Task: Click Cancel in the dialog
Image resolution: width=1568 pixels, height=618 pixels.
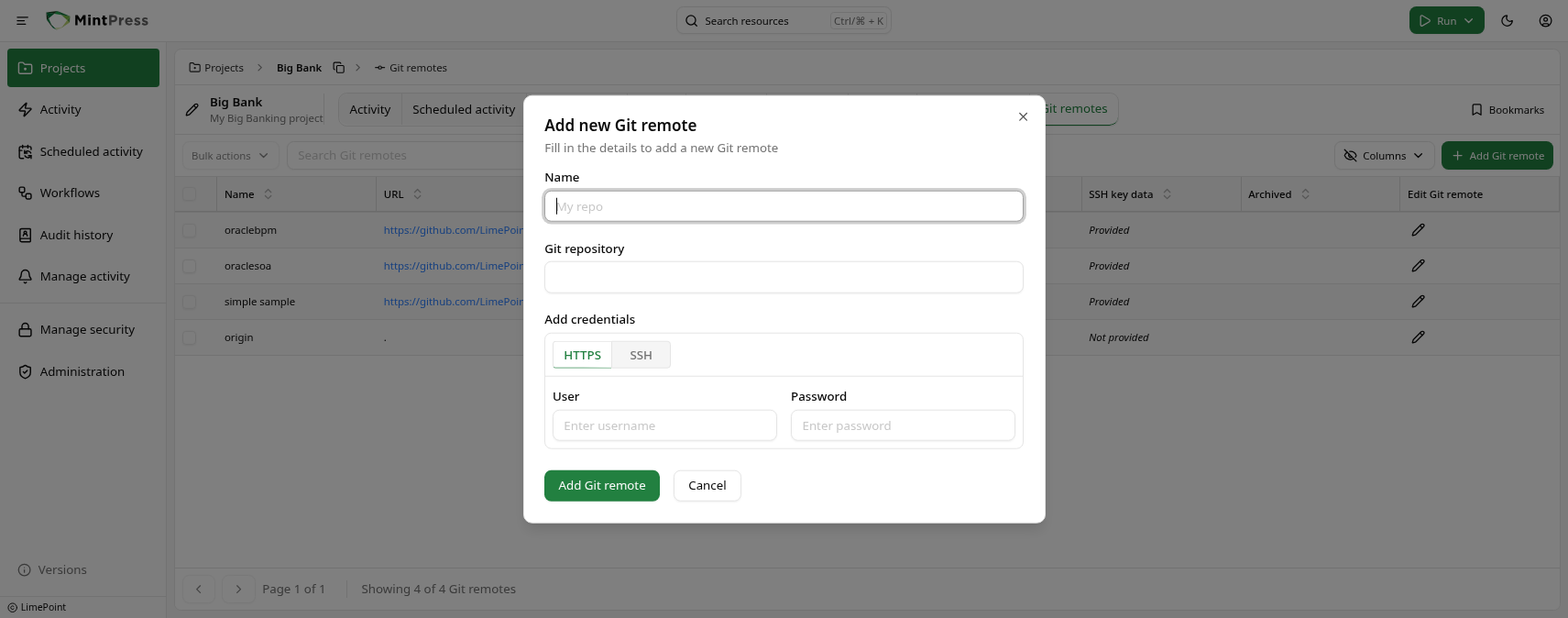Action: [x=707, y=485]
